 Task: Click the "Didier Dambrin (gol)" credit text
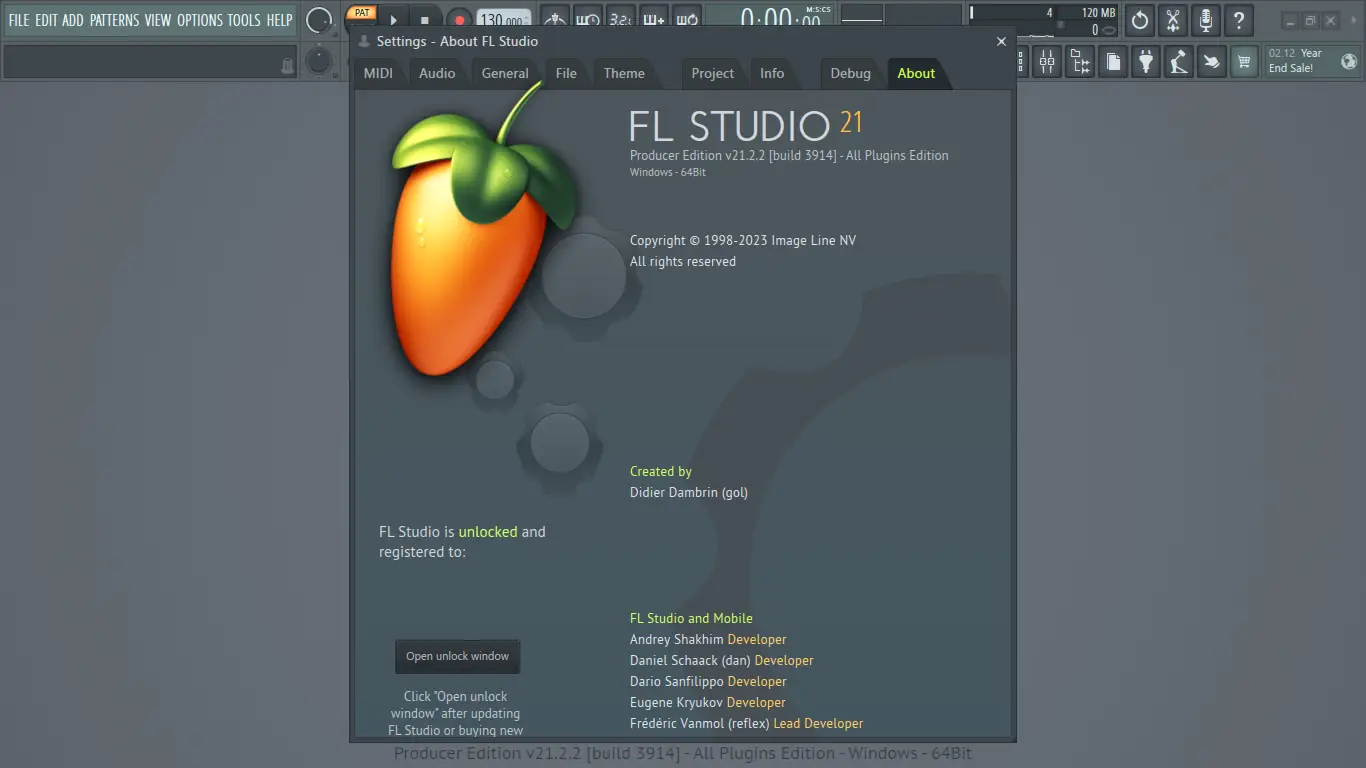click(x=689, y=492)
